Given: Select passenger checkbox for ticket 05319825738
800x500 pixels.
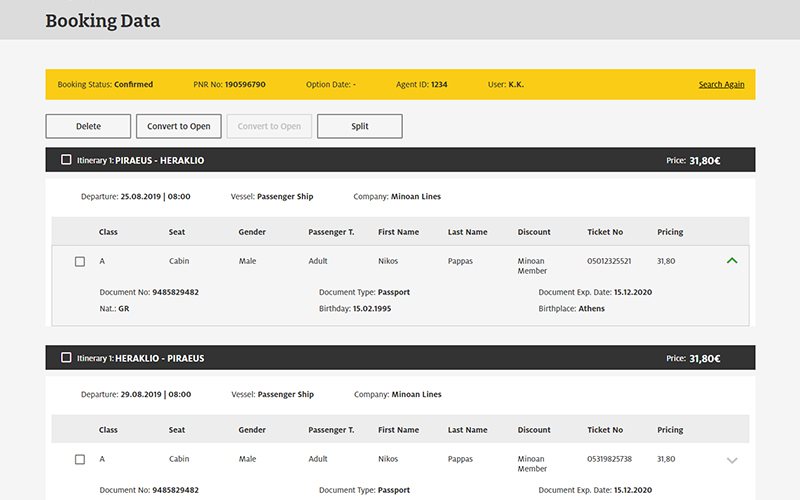Looking at the screenshot, I should pos(80,460).
